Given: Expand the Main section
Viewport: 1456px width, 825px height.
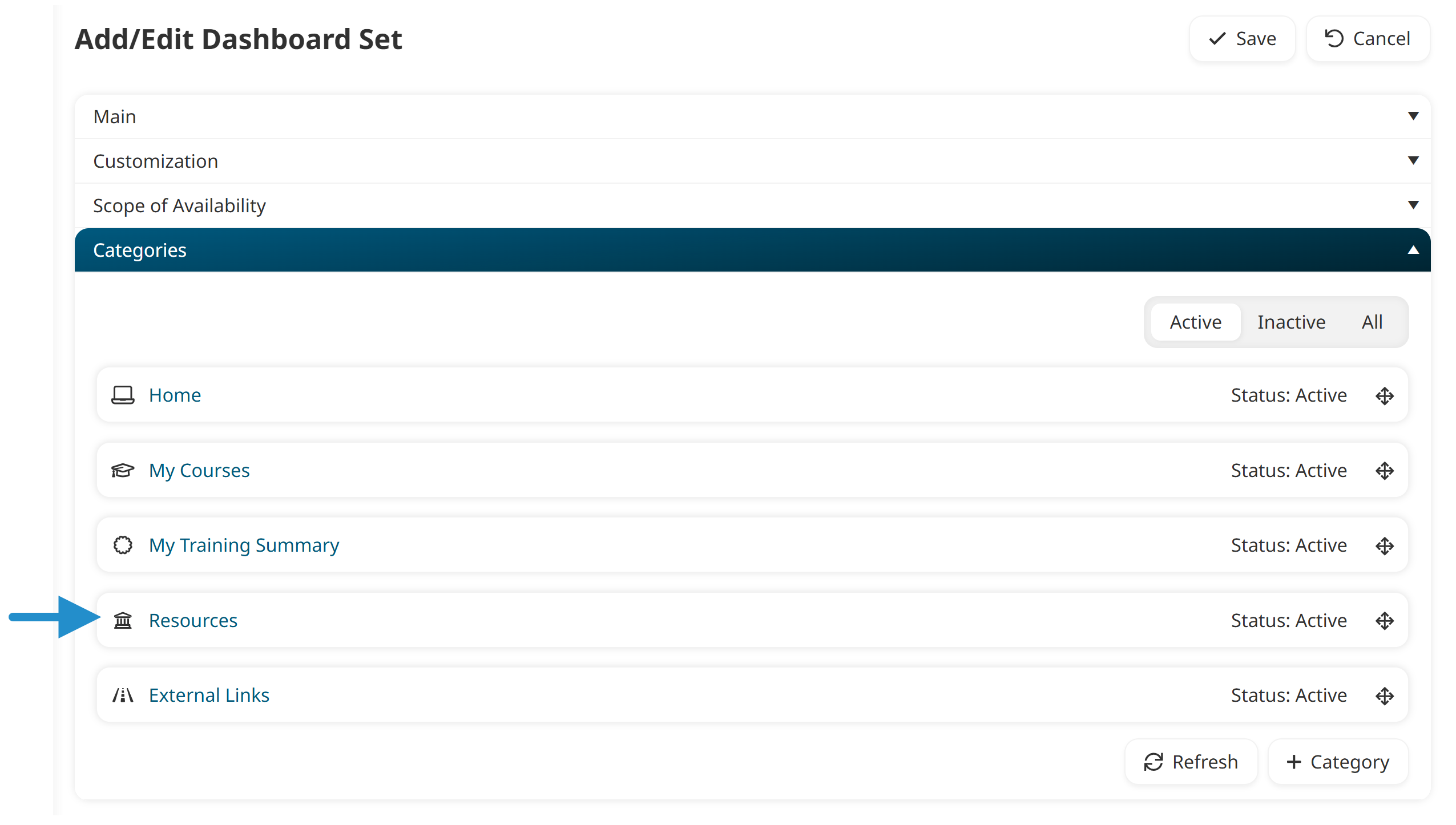Looking at the screenshot, I should click(752, 116).
